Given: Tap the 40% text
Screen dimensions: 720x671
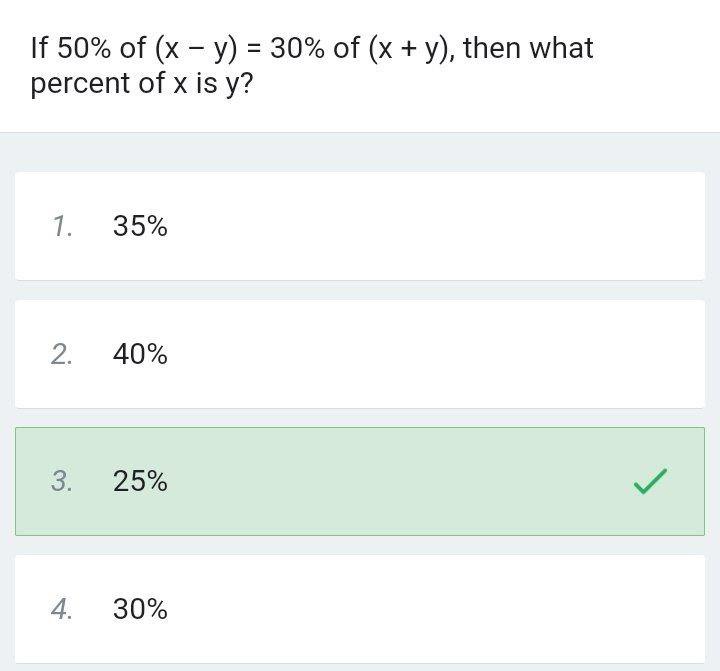Looking at the screenshot, I should (140, 354).
